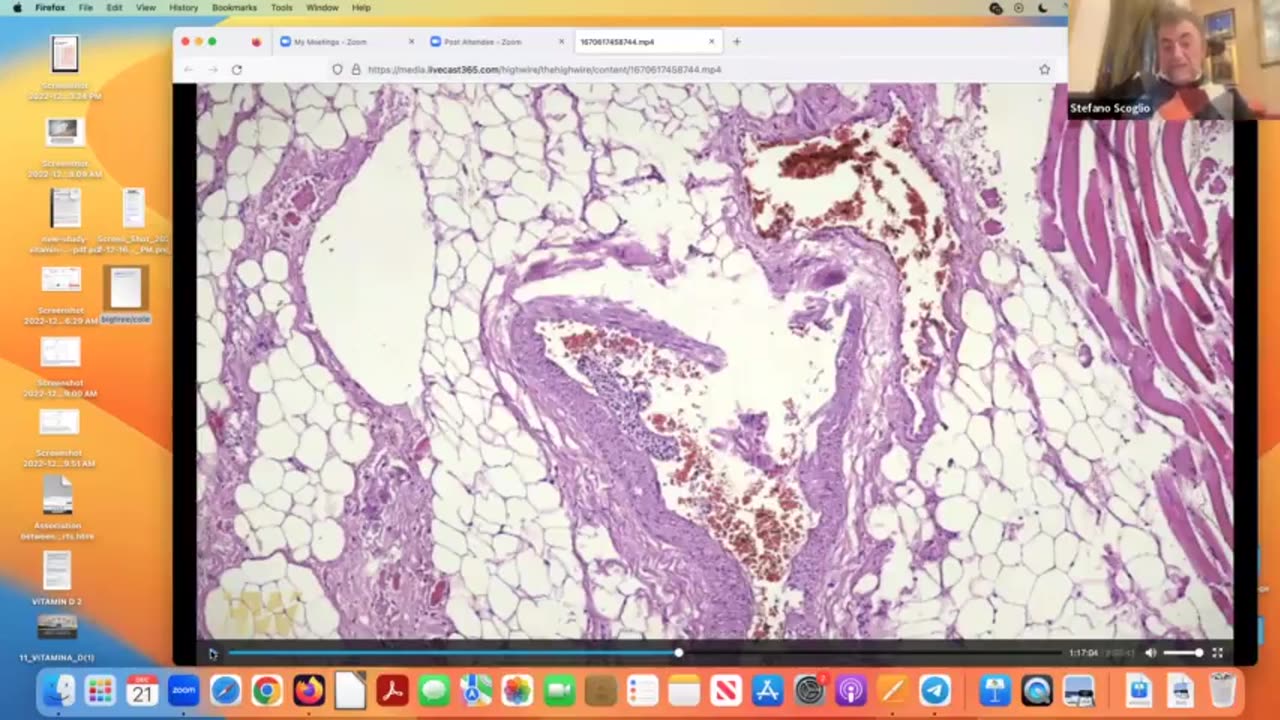Open the Help menu

(361, 7)
